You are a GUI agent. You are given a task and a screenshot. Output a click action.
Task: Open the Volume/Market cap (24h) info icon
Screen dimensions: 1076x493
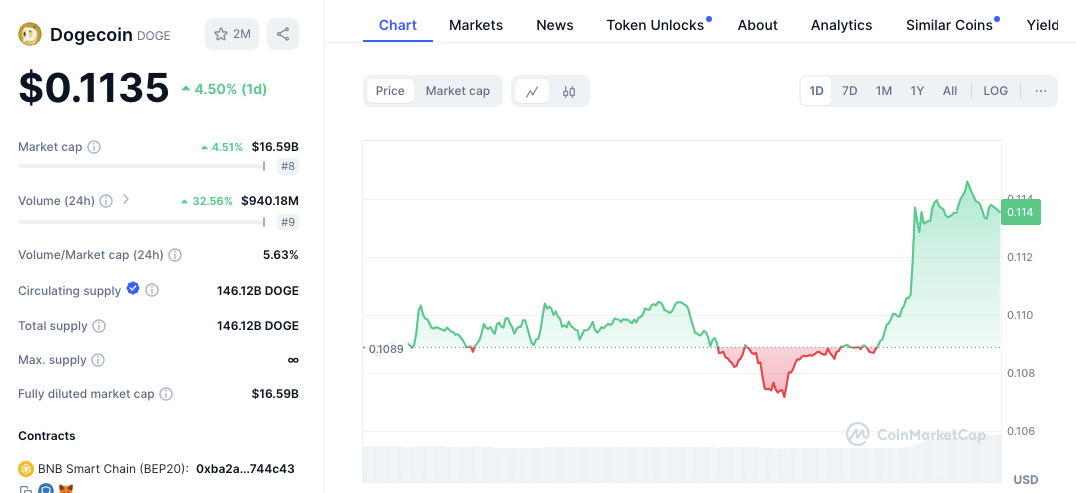click(x=175, y=255)
